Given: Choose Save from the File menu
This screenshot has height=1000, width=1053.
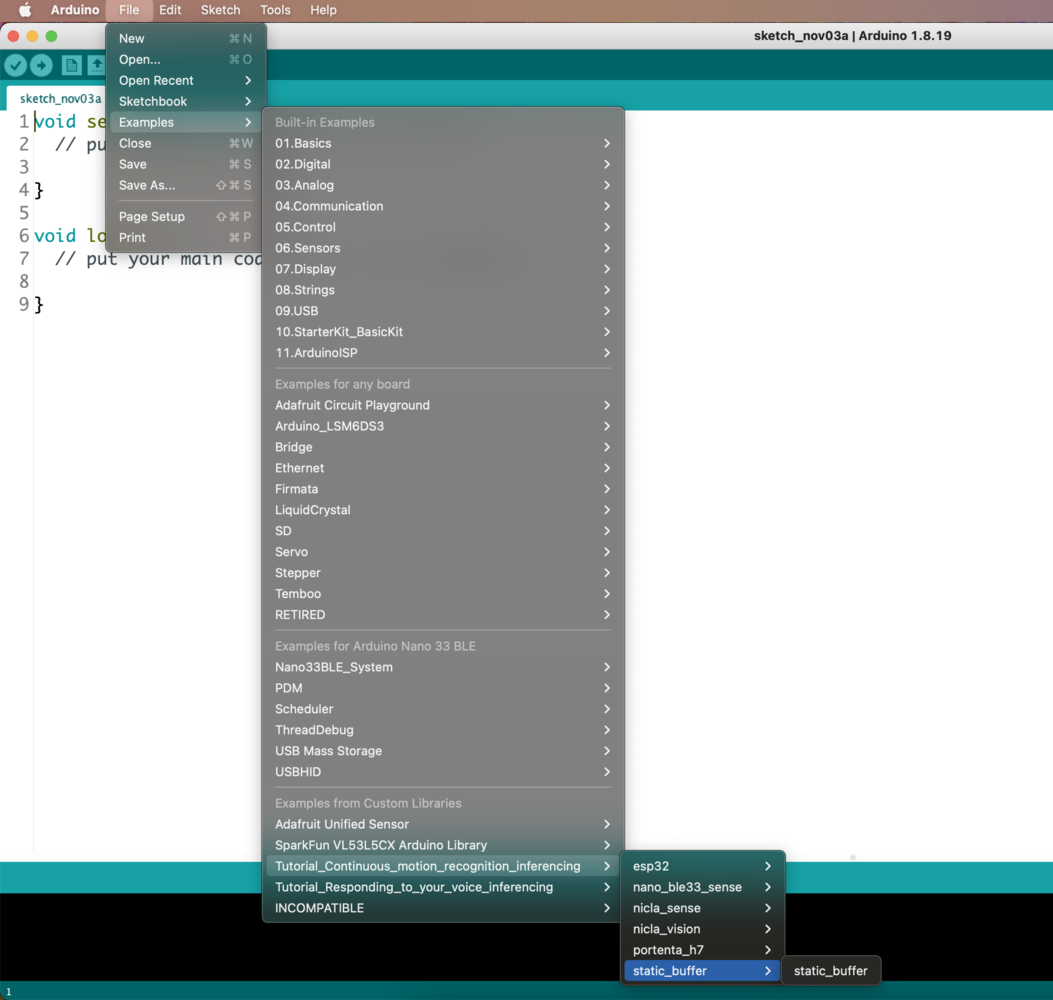Looking at the screenshot, I should click(186, 164).
